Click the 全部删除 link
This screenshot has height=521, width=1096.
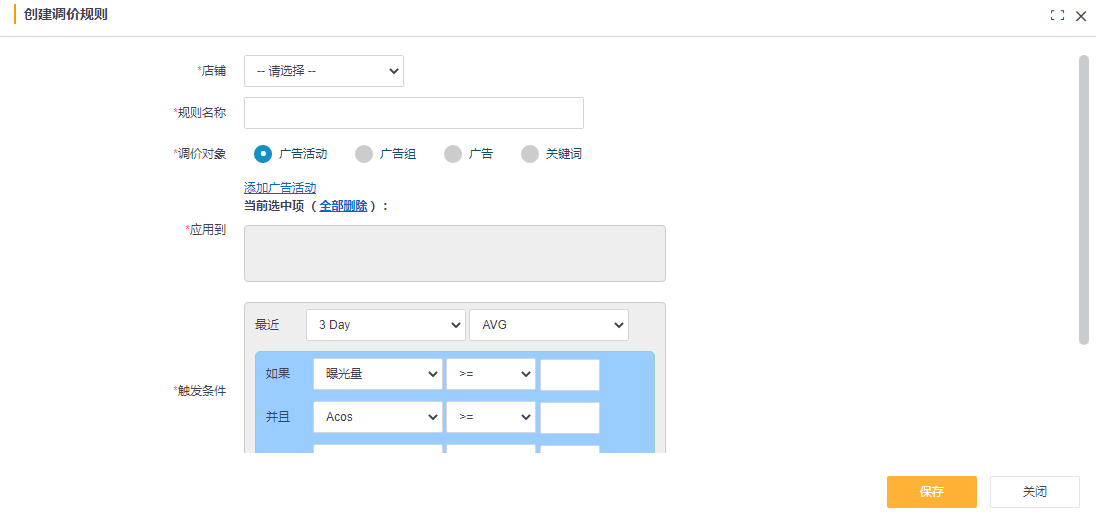click(343, 206)
